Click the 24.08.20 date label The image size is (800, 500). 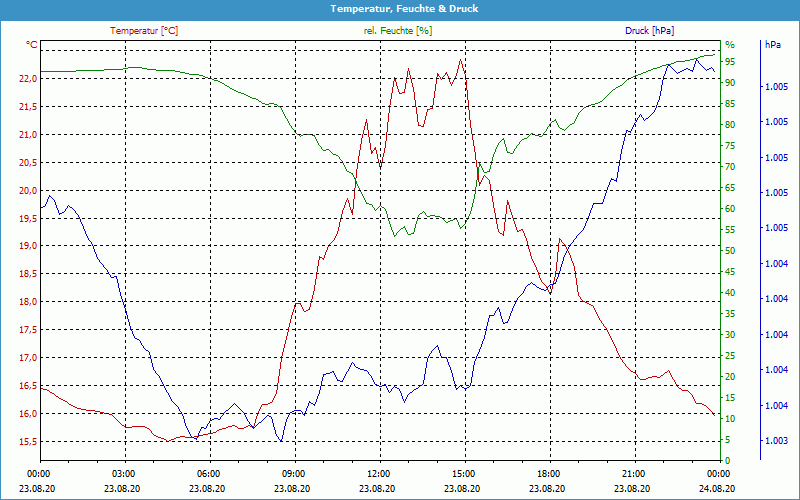[718, 488]
